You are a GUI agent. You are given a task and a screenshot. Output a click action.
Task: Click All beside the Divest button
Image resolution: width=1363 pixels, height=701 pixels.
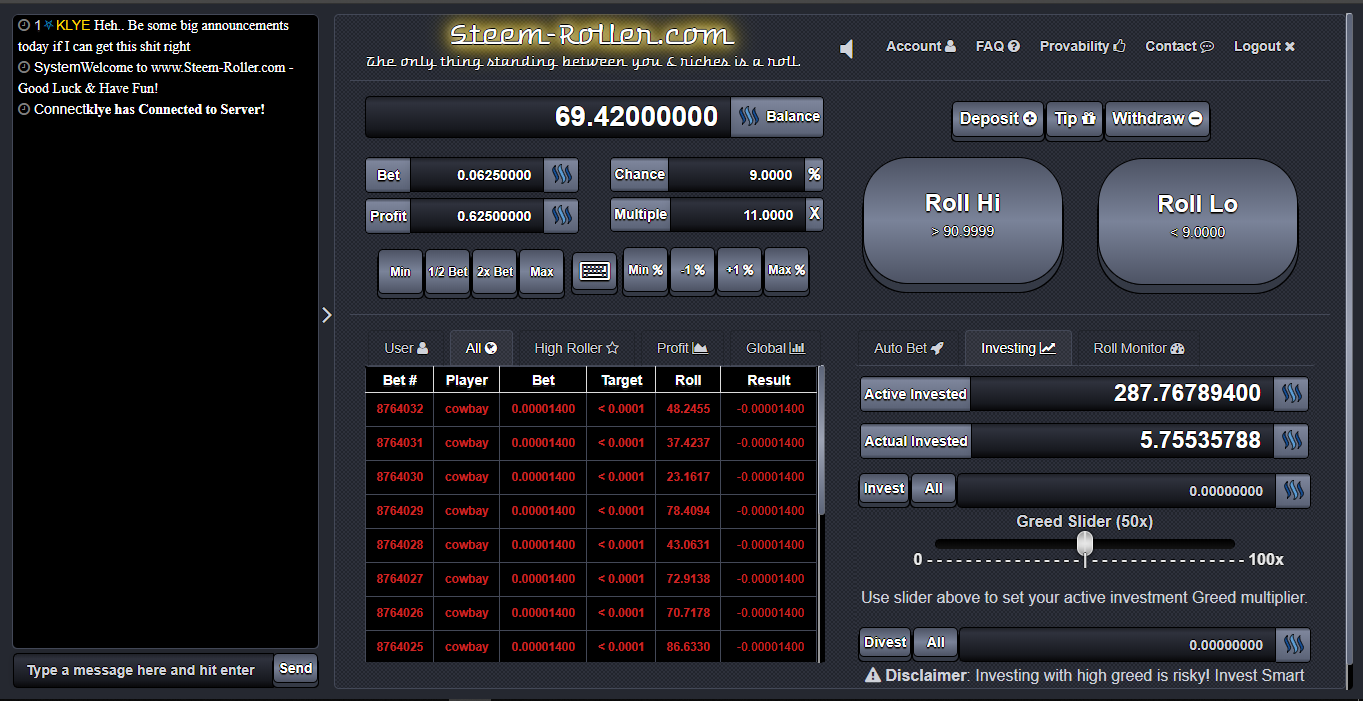[x=935, y=643]
